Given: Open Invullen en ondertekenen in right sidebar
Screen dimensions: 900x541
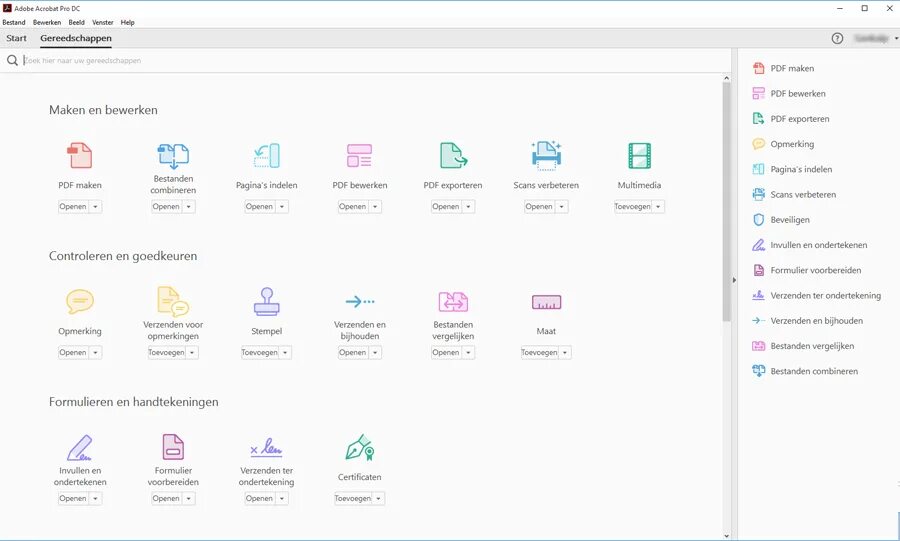Looking at the screenshot, I should [809, 245].
